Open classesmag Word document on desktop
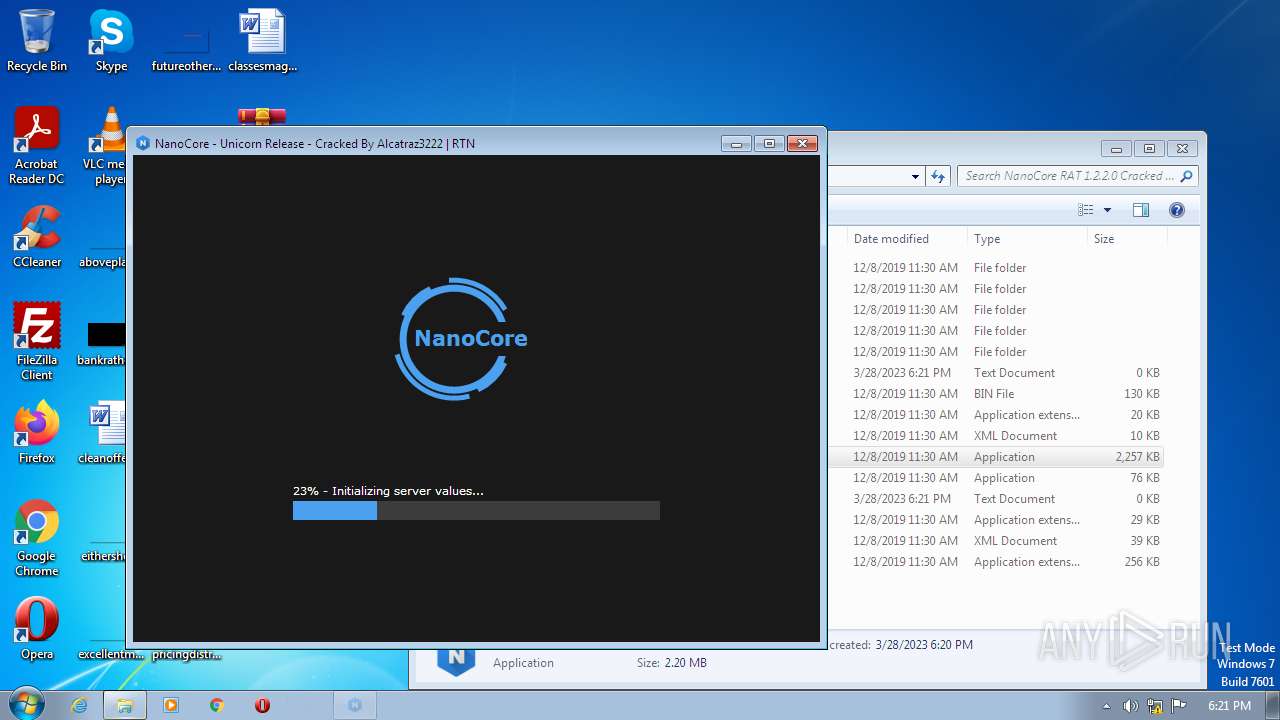Image resolution: width=1280 pixels, height=720 pixels. point(262,41)
